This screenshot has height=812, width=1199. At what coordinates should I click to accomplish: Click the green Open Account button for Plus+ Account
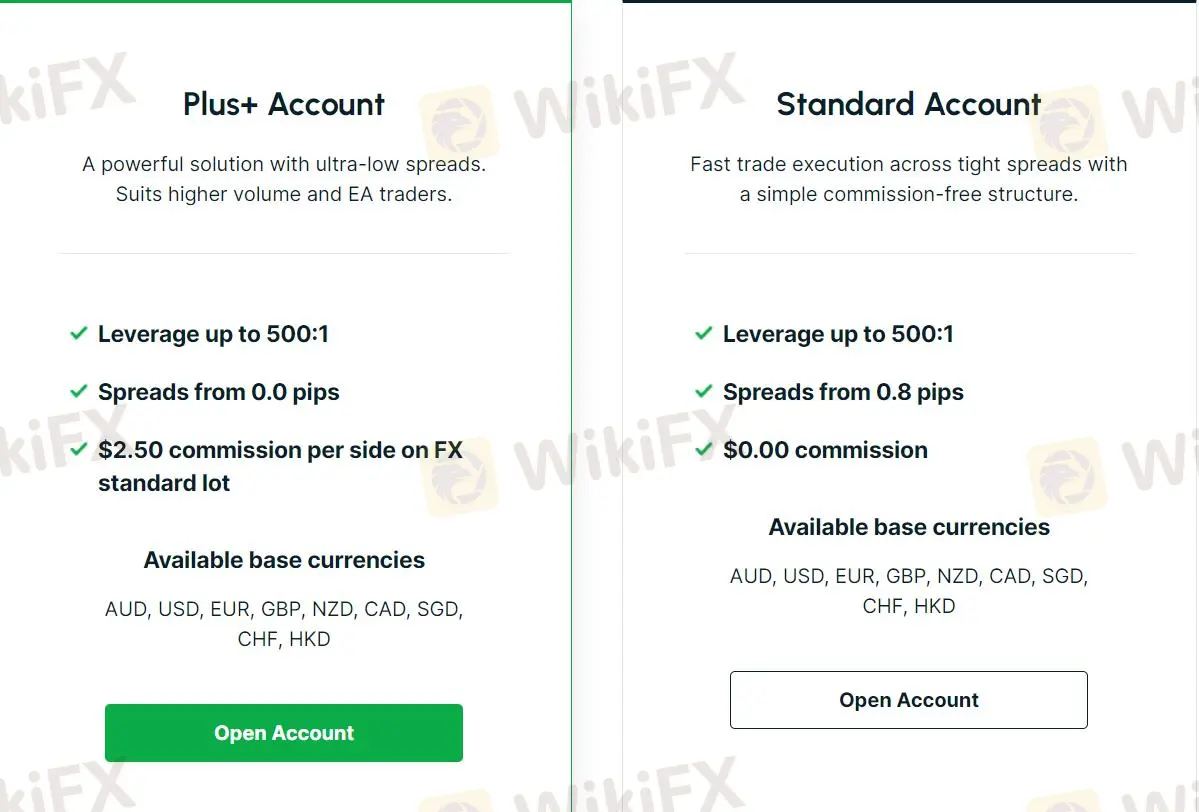click(284, 733)
